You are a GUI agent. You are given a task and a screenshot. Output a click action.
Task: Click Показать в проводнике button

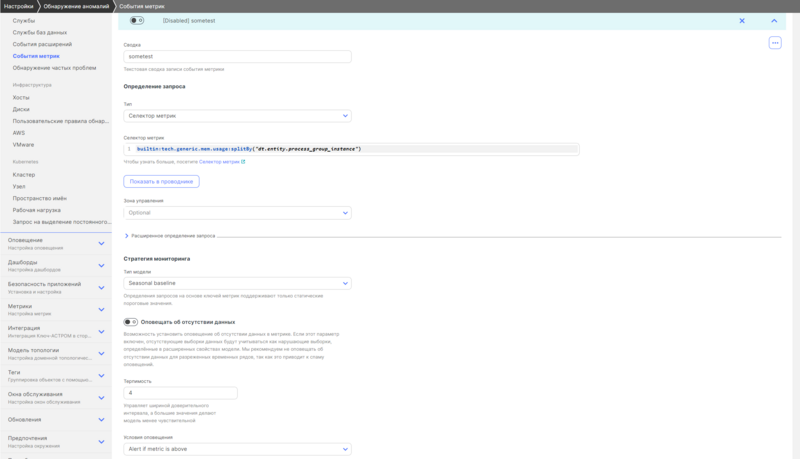click(x=161, y=182)
